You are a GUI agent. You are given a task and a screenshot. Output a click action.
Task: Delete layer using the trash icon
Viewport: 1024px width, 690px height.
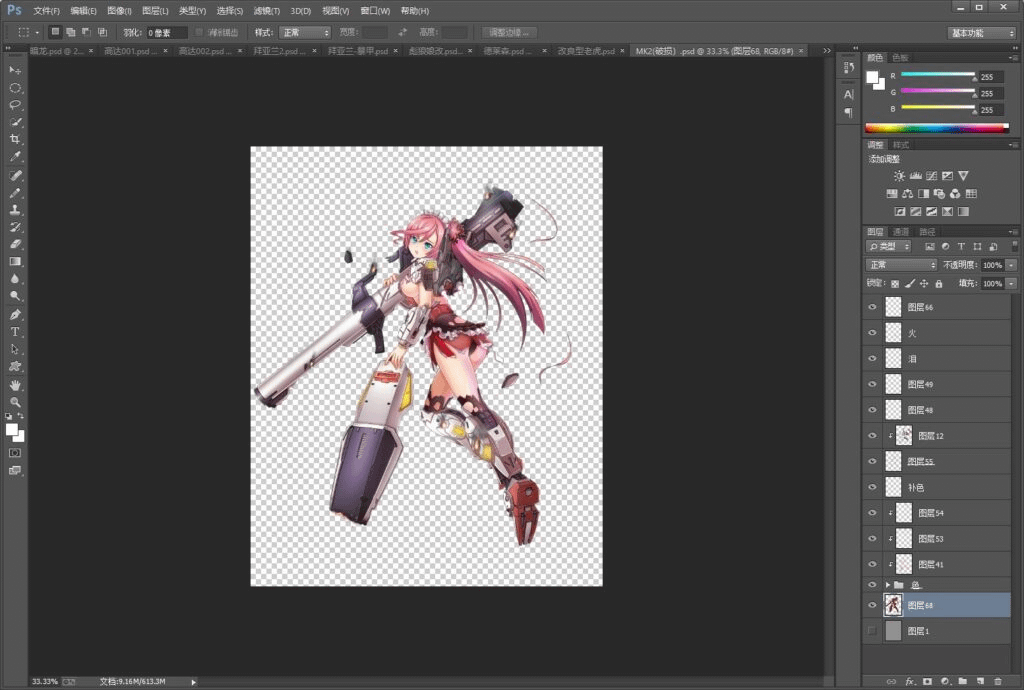tap(998, 682)
